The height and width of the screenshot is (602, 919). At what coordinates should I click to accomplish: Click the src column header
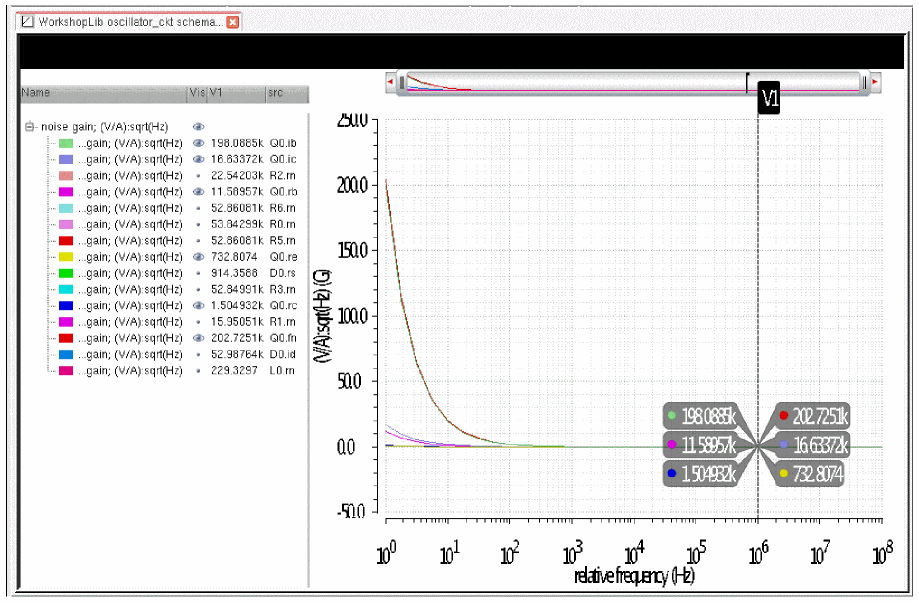click(284, 93)
